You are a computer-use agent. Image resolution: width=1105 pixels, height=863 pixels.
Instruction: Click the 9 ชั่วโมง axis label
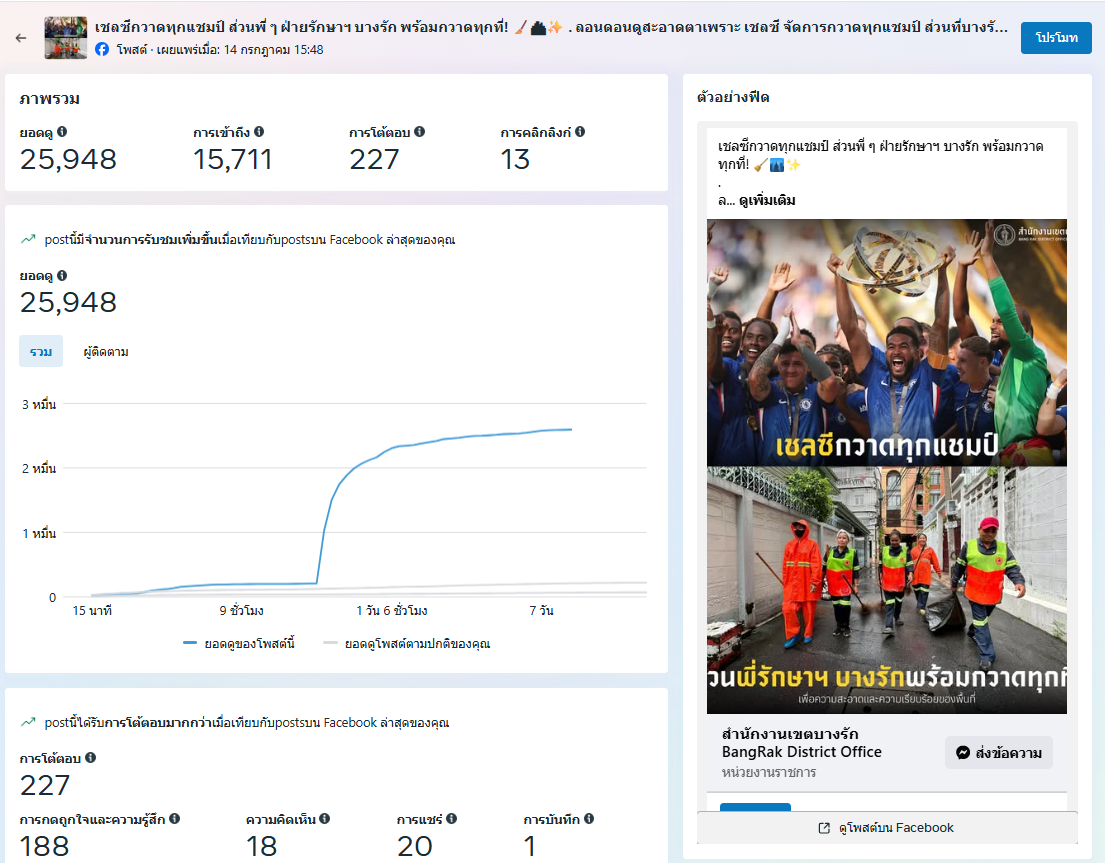click(241, 611)
